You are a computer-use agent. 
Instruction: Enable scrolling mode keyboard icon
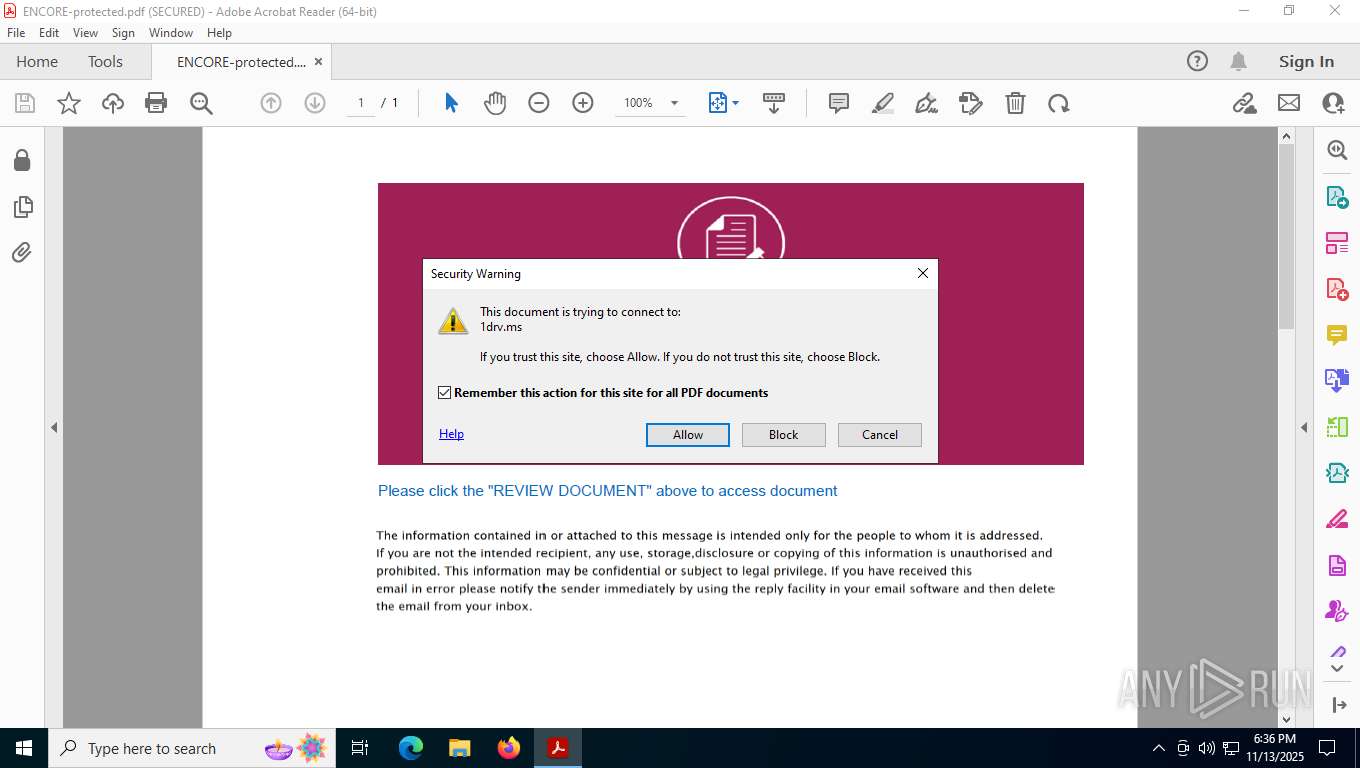pos(773,103)
